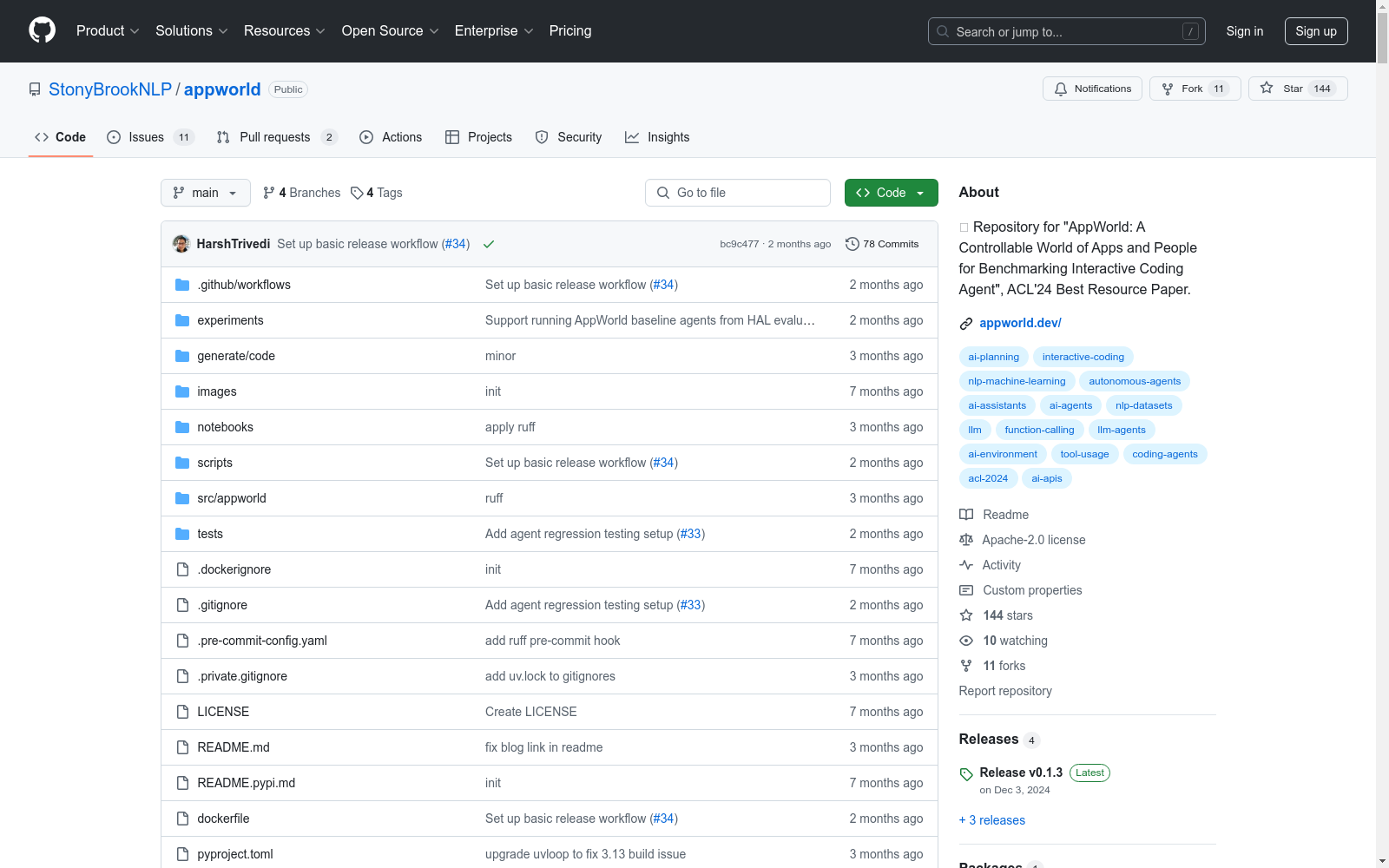Switch to the Projects tab
The height and width of the screenshot is (868, 1389).
pyautogui.click(x=478, y=137)
